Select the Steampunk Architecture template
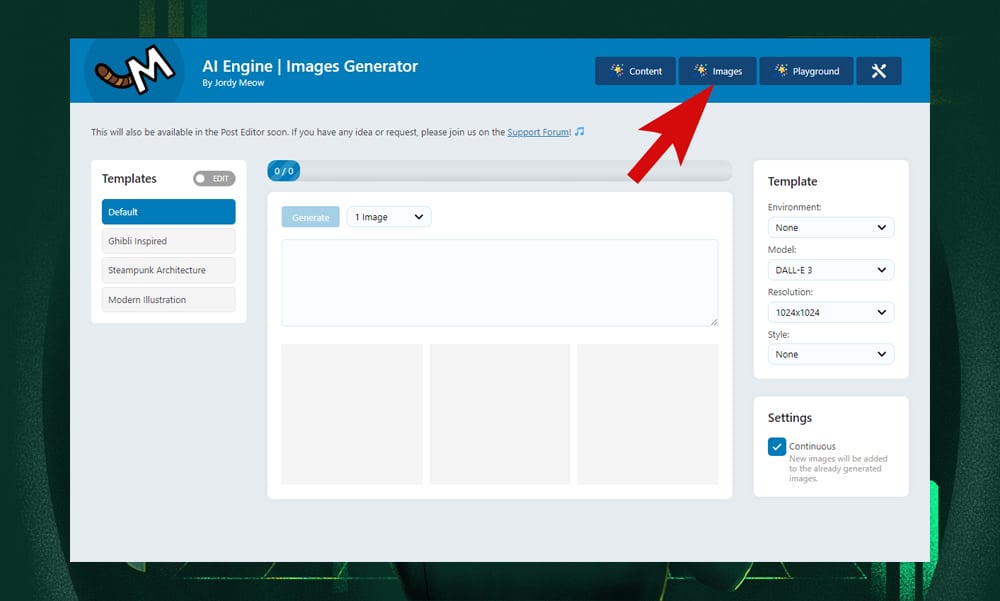The width and height of the screenshot is (1000, 601). 168,270
